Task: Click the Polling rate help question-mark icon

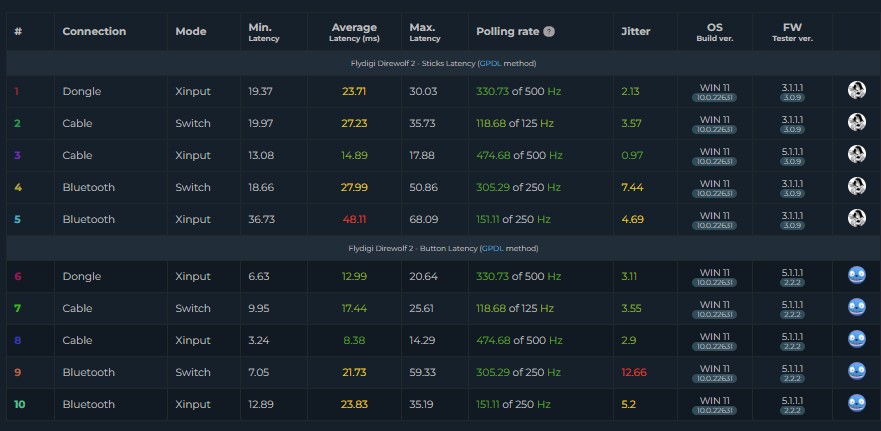Action: point(549,31)
